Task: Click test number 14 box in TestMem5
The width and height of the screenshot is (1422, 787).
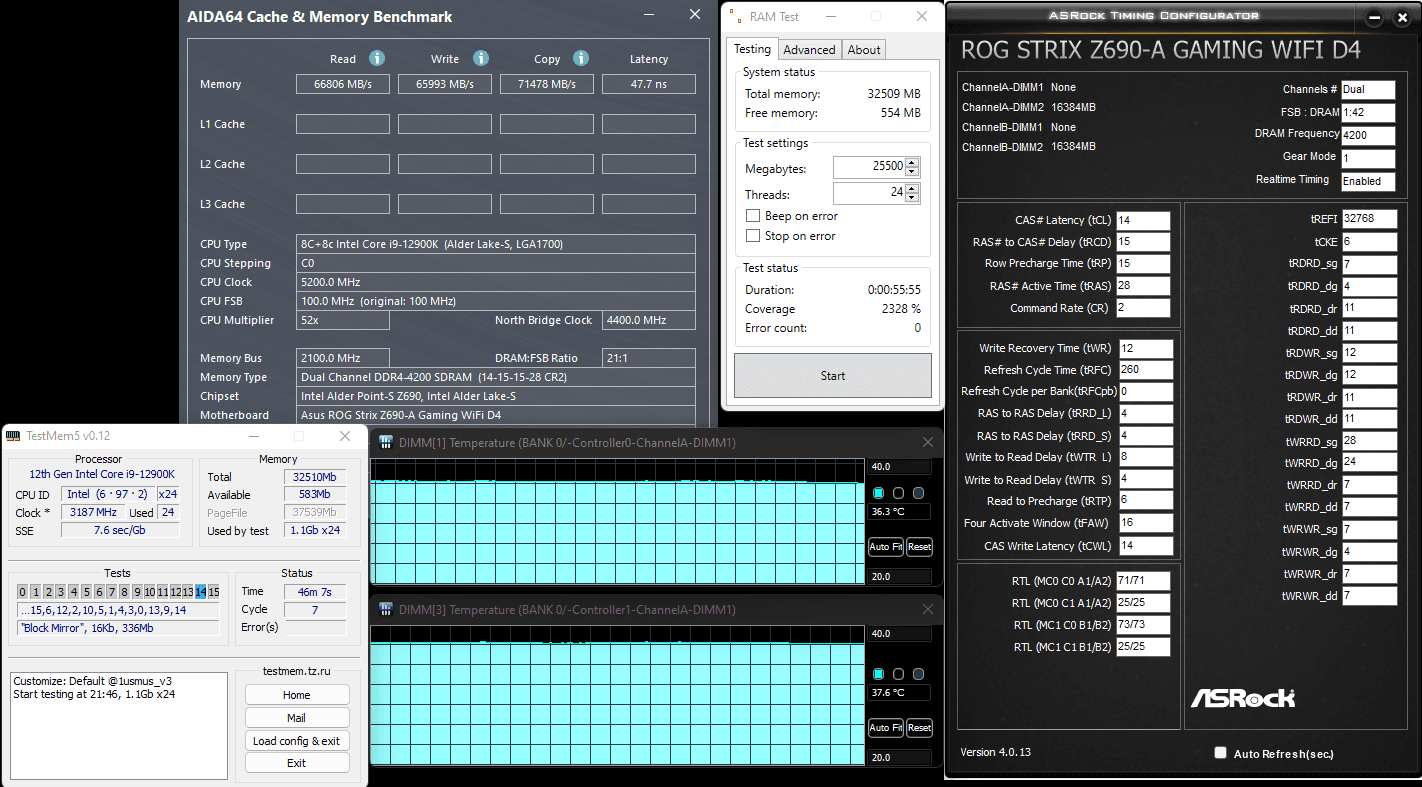Action: [x=201, y=592]
